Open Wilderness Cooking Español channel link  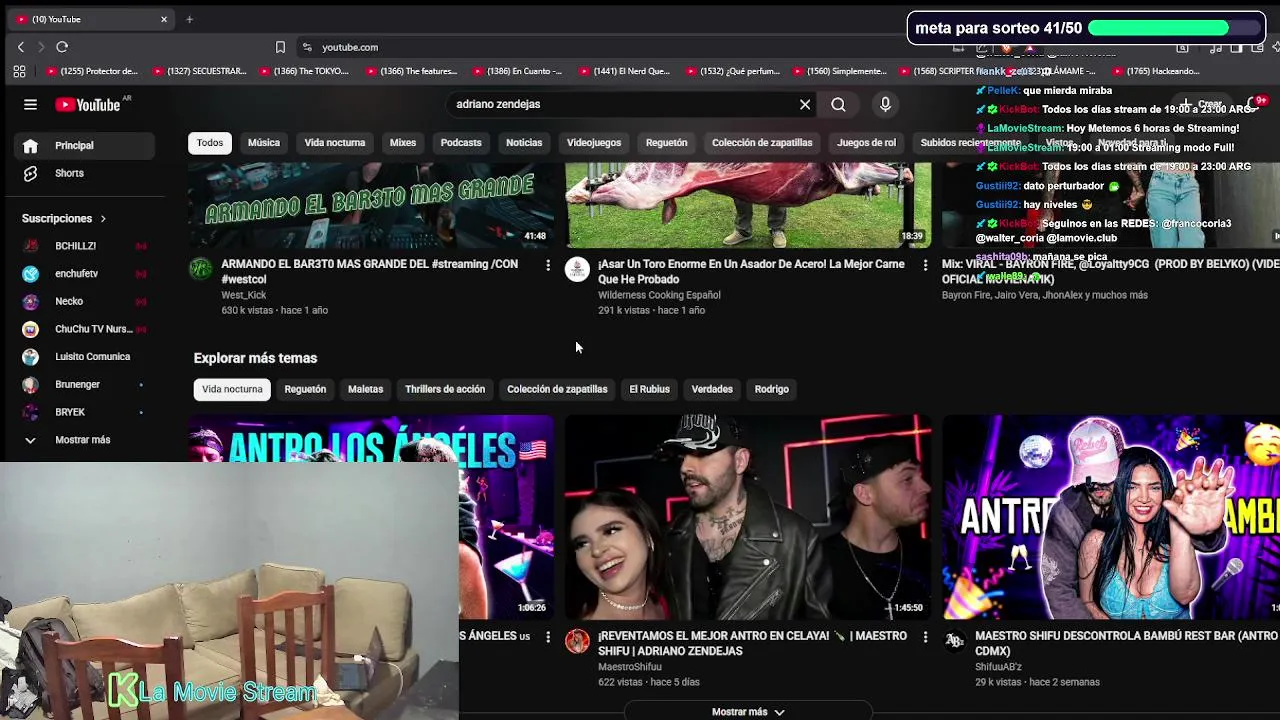[659, 295]
